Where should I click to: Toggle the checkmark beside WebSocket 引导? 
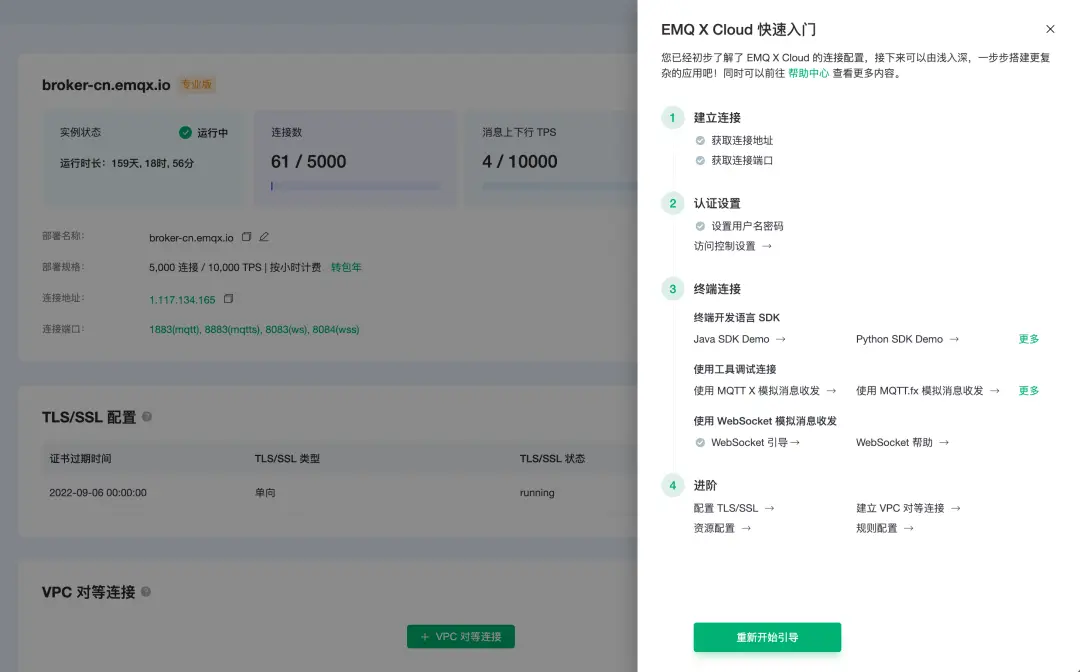[x=700, y=442]
